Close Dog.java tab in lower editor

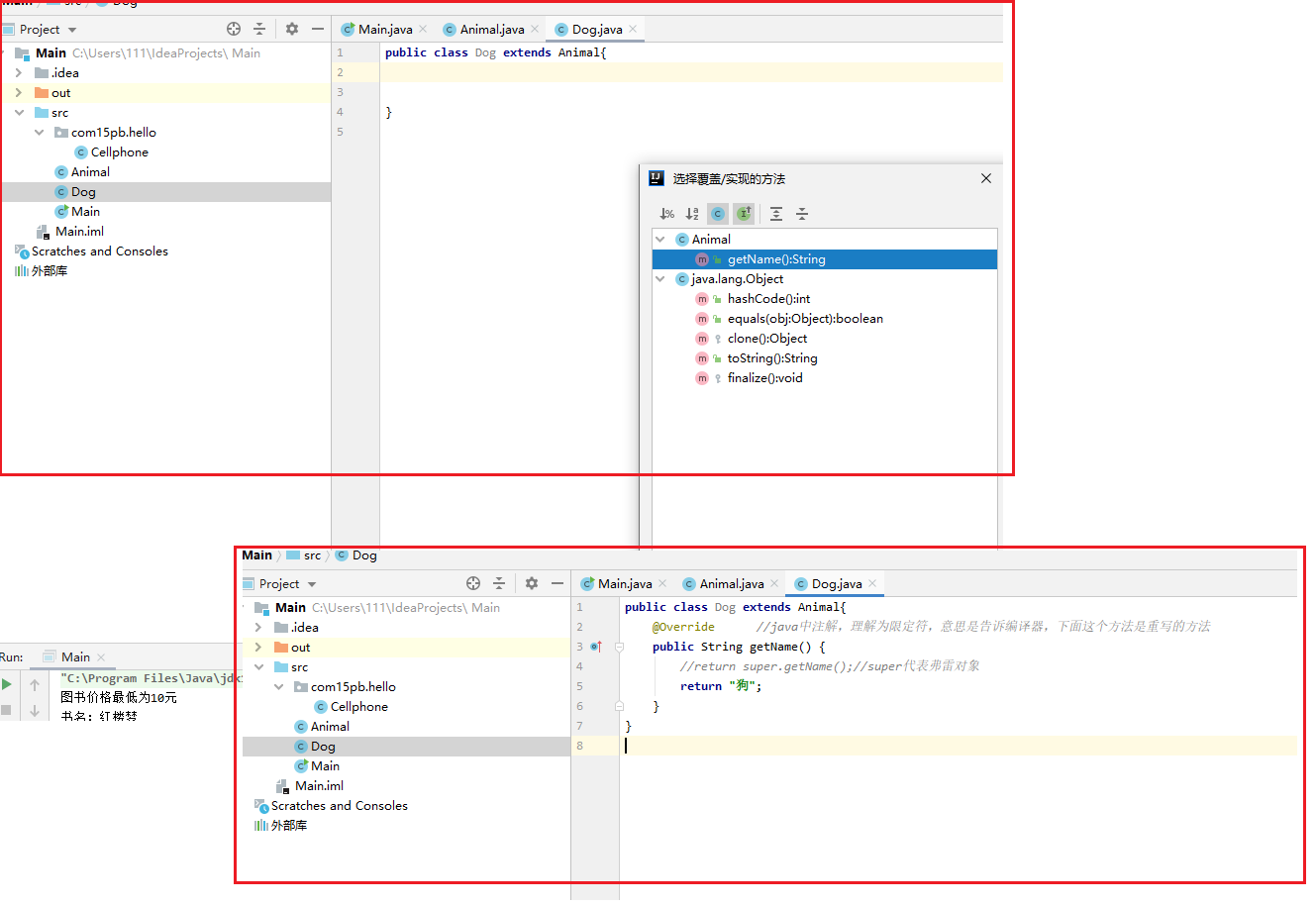[x=872, y=583]
